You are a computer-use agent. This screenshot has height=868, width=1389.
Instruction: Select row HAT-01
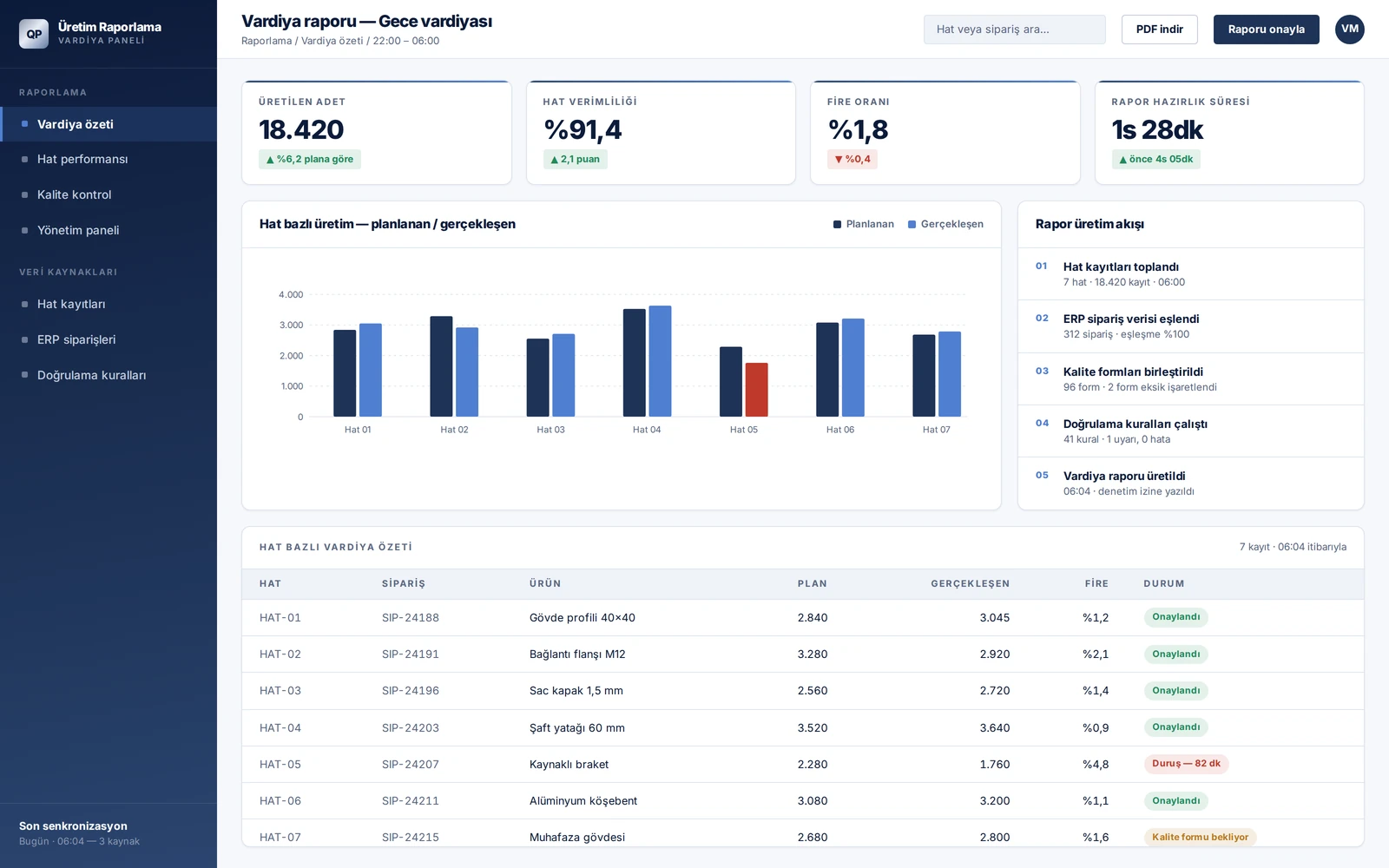(x=802, y=618)
